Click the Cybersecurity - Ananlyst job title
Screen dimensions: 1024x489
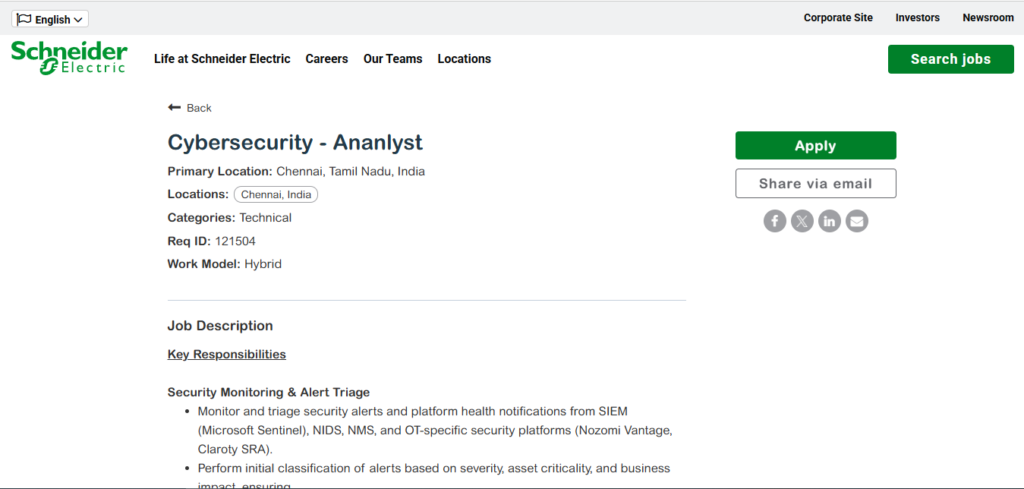pyautogui.click(x=295, y=142)
